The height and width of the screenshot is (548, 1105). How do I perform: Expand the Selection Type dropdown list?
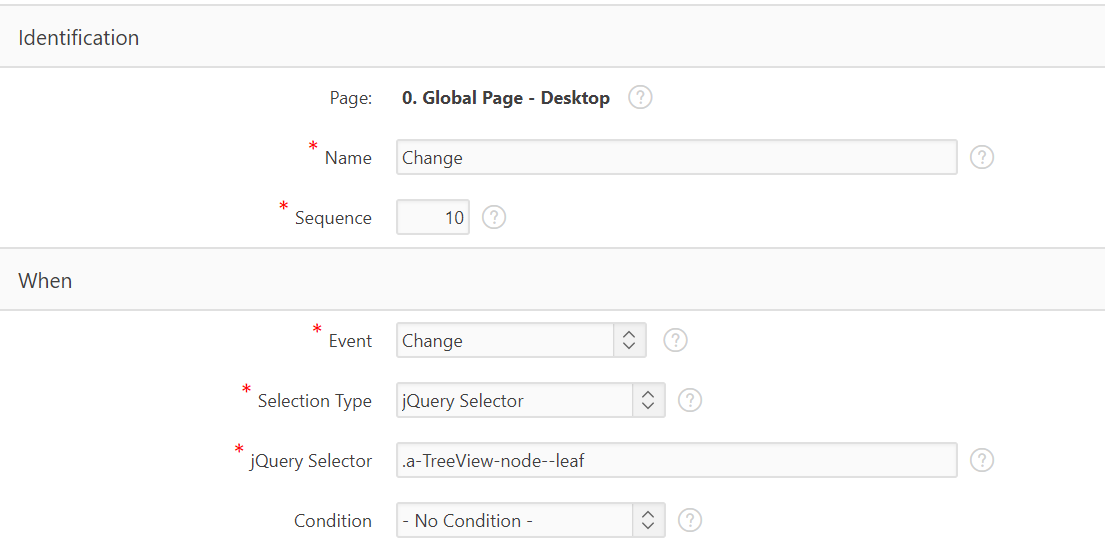pos(531,400)
